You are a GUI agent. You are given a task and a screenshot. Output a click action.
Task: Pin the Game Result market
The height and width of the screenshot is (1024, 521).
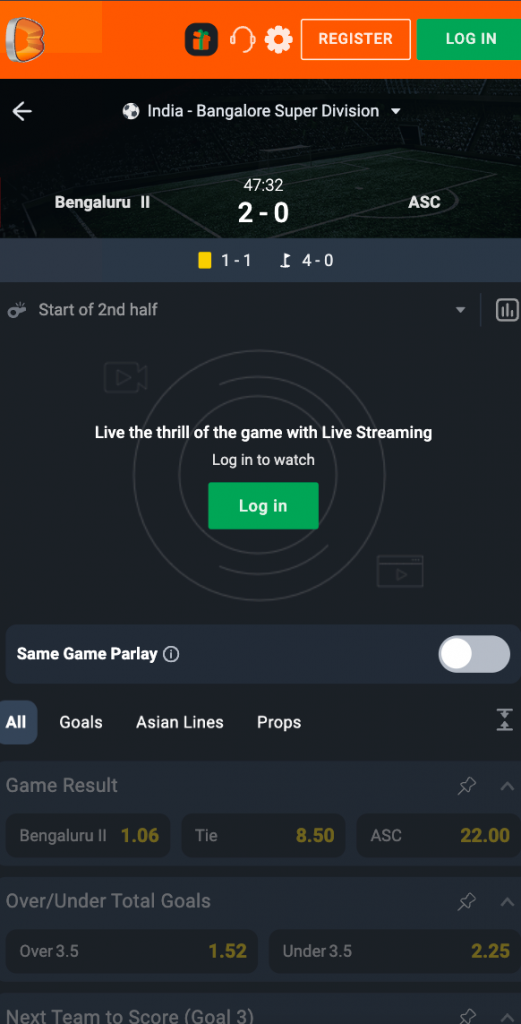click(x=467, y=786)
